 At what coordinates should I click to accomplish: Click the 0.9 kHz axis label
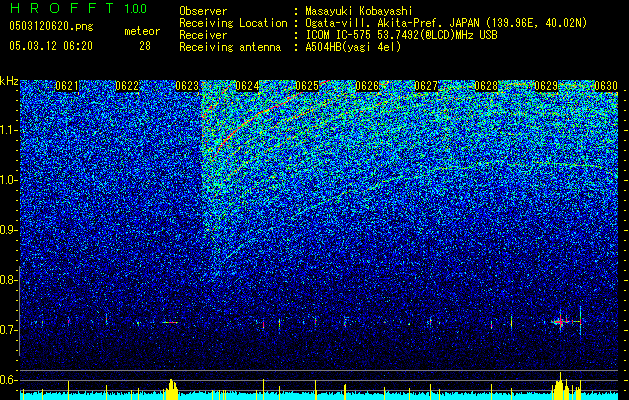point(8,230)
